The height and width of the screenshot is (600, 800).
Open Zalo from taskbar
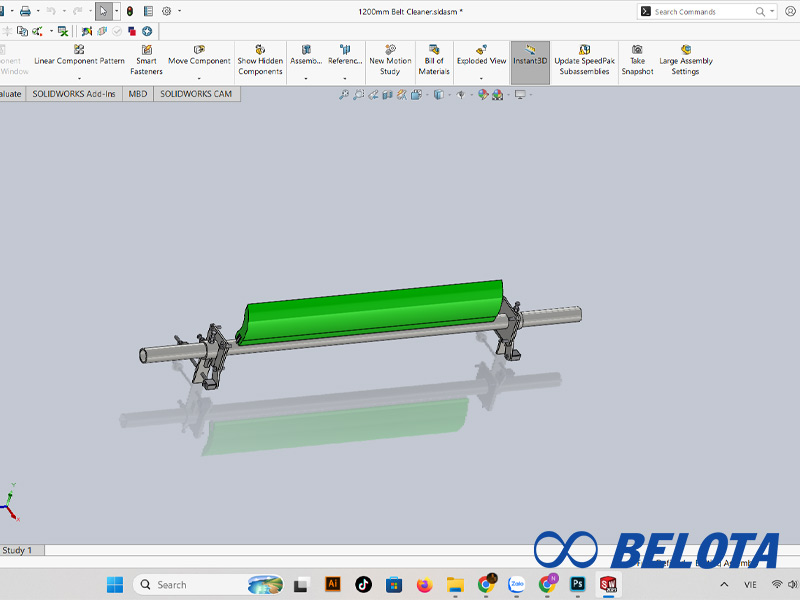coord(516,584)
